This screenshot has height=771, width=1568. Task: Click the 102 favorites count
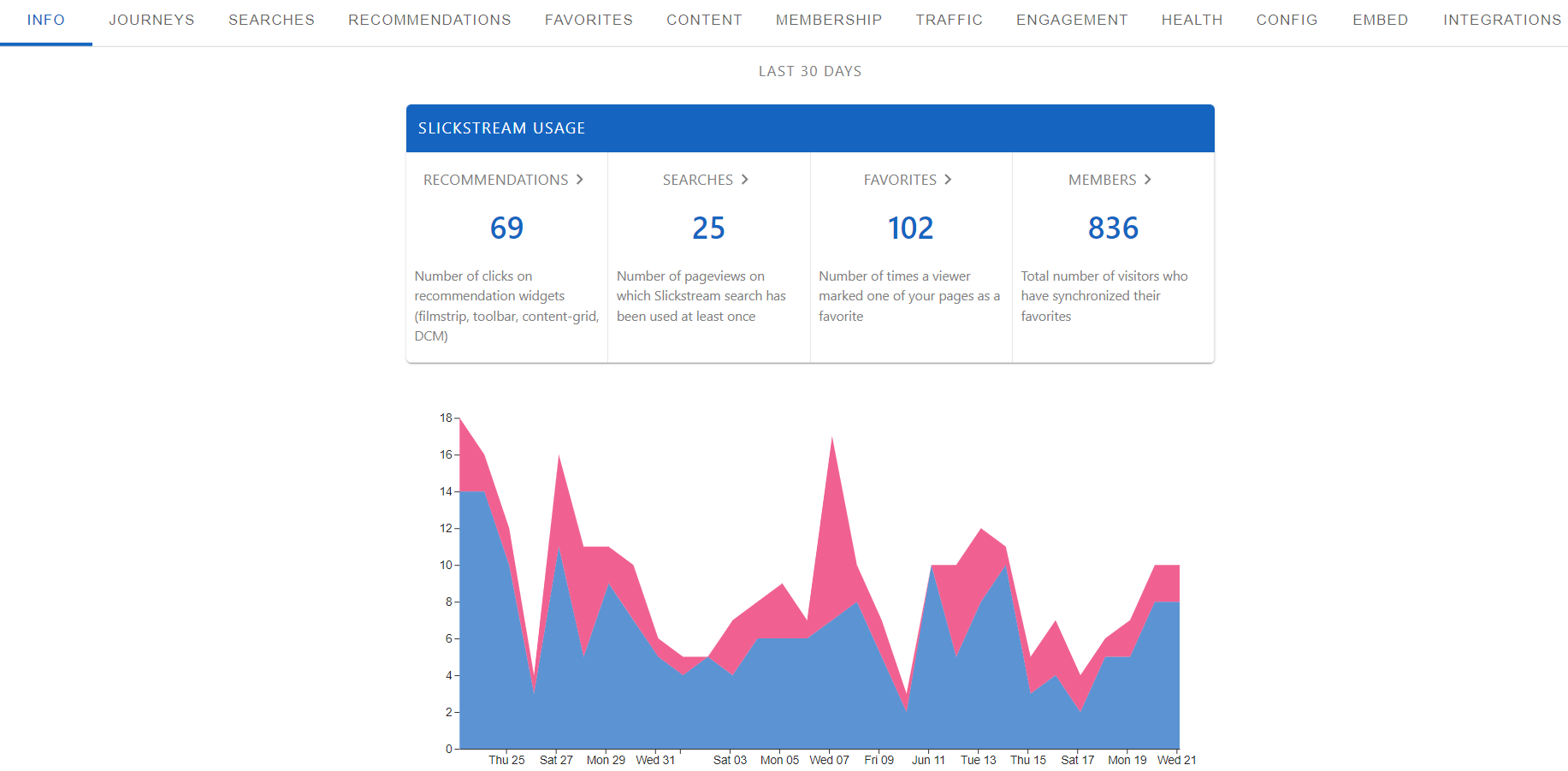pos(910,228)
